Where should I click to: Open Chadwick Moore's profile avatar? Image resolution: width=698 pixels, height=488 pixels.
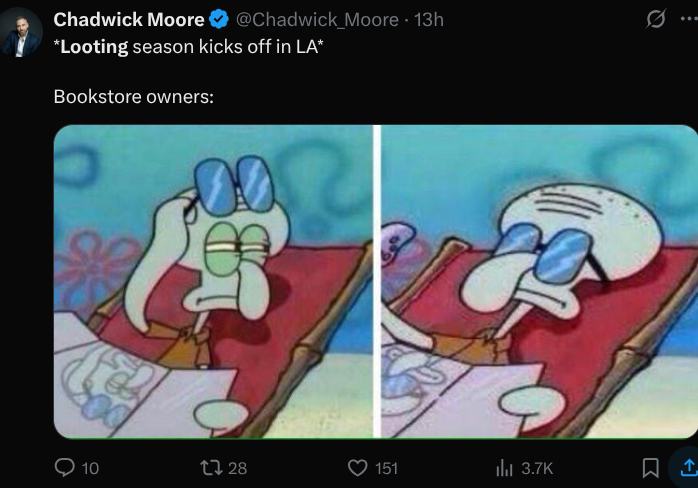tap(20, 32)
